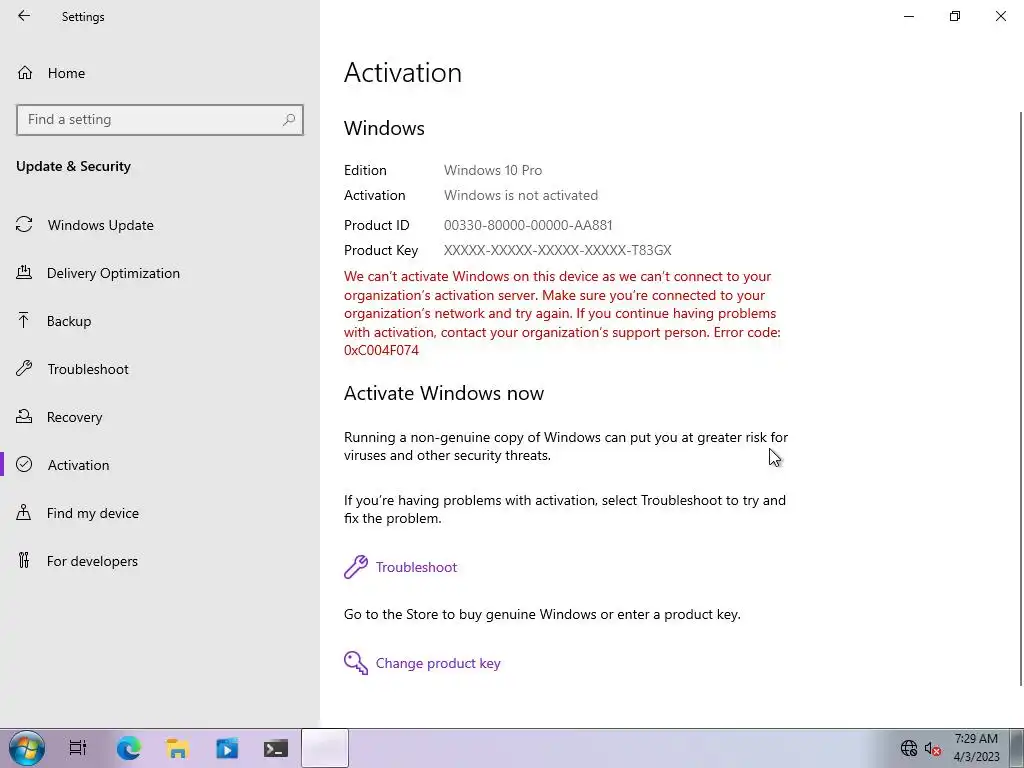Screen dimensions: 1024x768
Task: Click the Delivery Optimization icon
Action: [x=24, y=272]
